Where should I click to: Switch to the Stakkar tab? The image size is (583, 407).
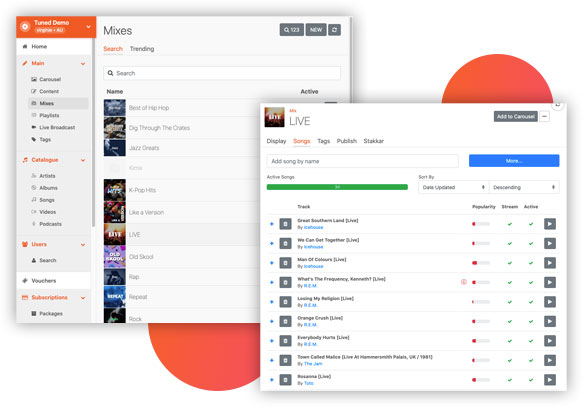[x=374, y=141]
